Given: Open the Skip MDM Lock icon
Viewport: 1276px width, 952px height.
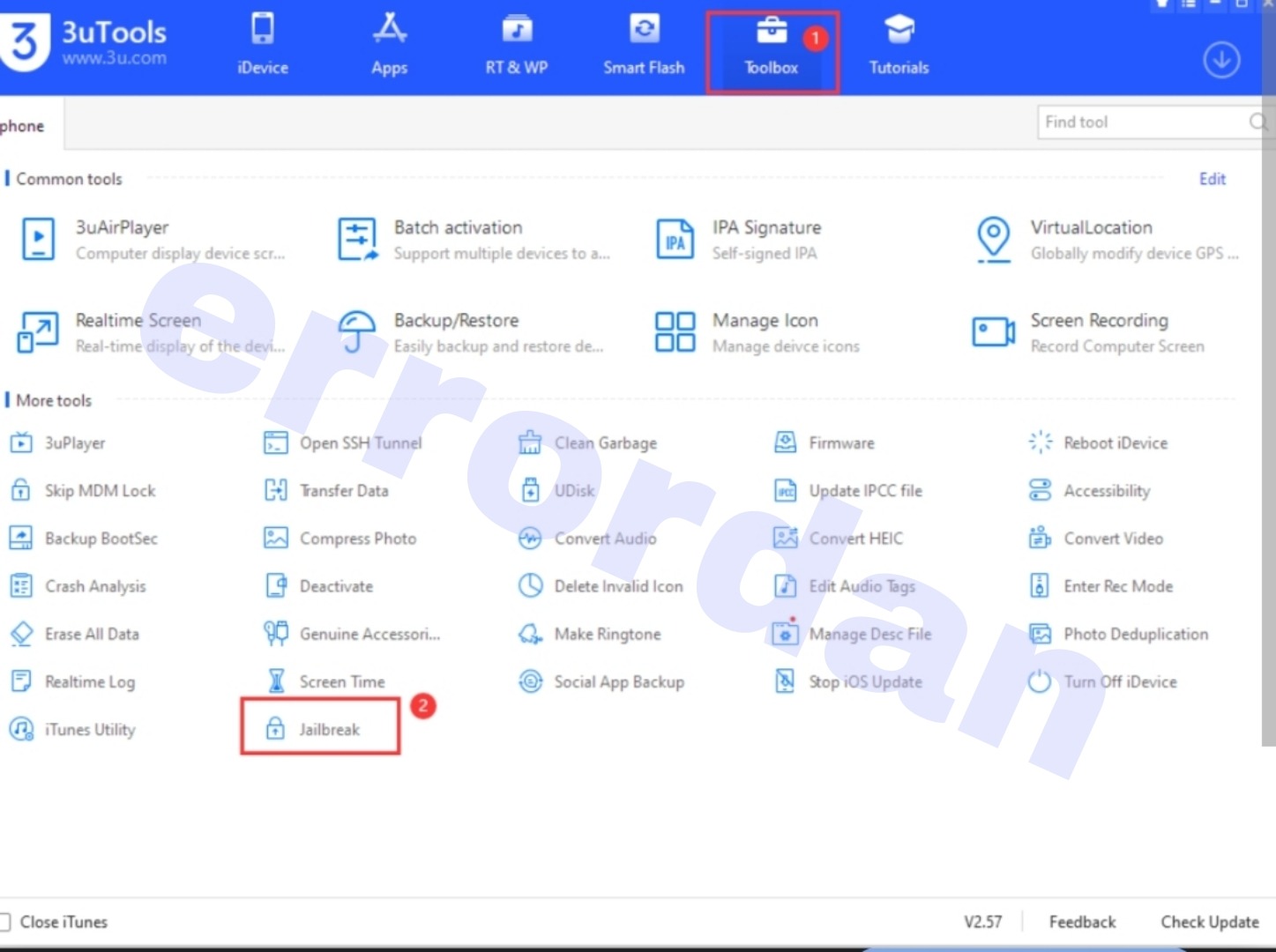Looking at the screenshot, I should tap(20, 490).
